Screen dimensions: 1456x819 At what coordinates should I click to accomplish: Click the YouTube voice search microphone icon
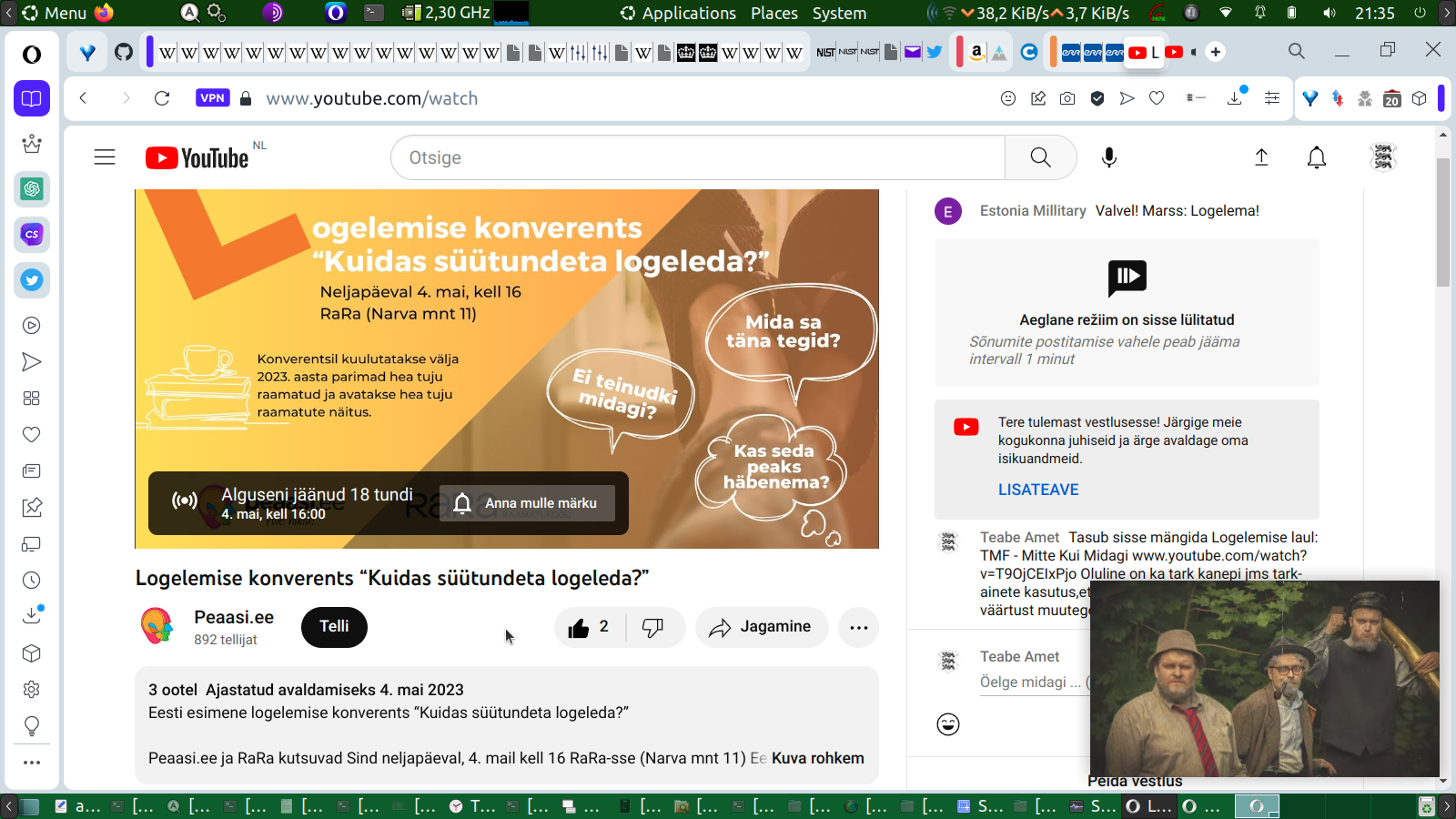pos(1108,157)
